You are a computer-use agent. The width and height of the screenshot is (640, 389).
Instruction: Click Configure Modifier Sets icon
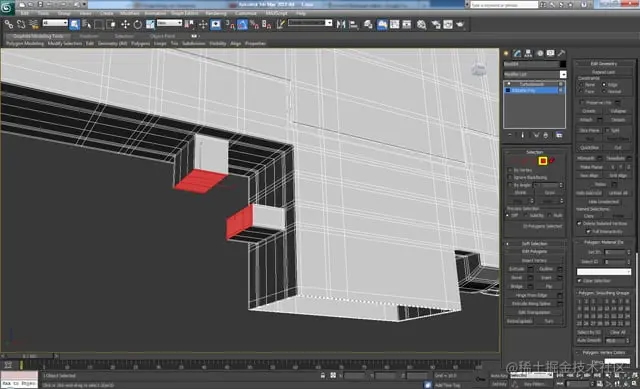tap(559, 135)
